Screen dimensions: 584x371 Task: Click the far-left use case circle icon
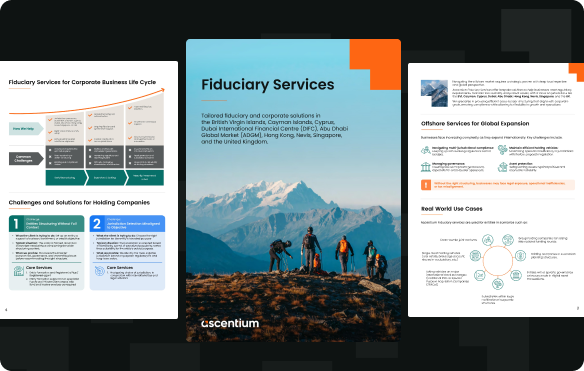tap(476, 256)
